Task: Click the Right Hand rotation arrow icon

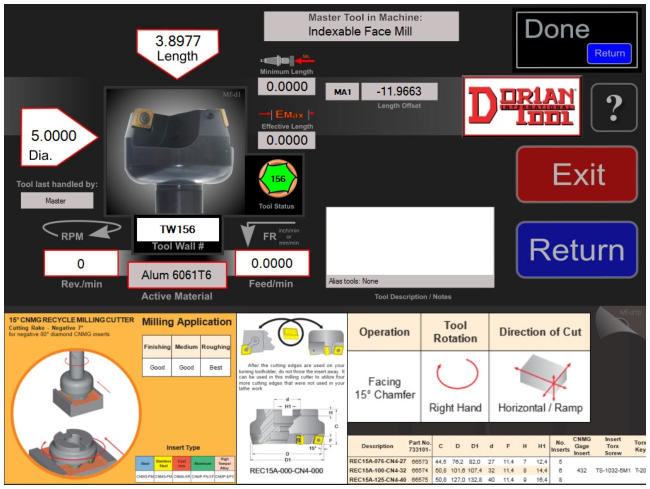Action: click(x=457, y=374)
